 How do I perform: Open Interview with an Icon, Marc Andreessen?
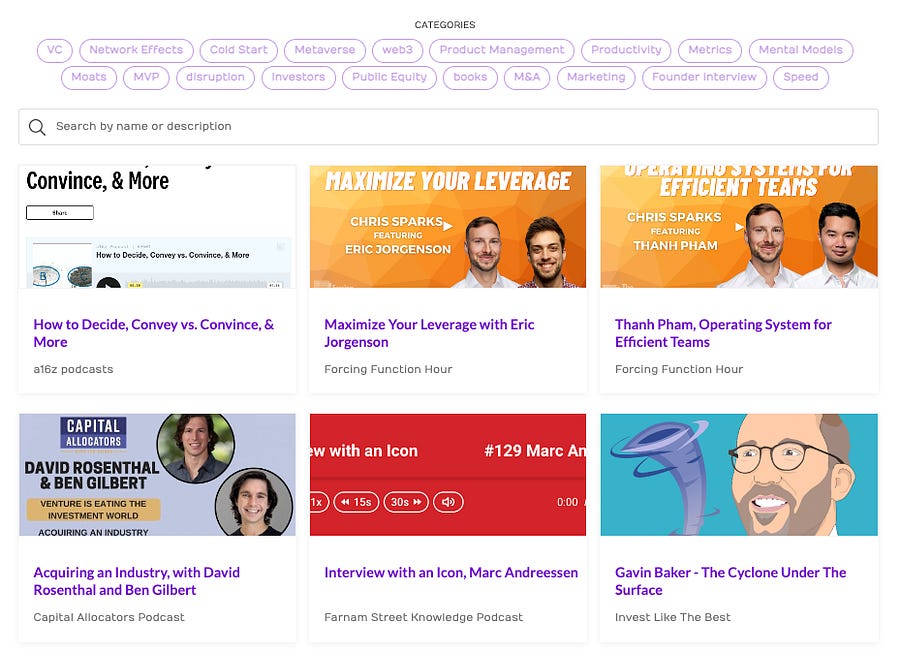tap(451, 572)
